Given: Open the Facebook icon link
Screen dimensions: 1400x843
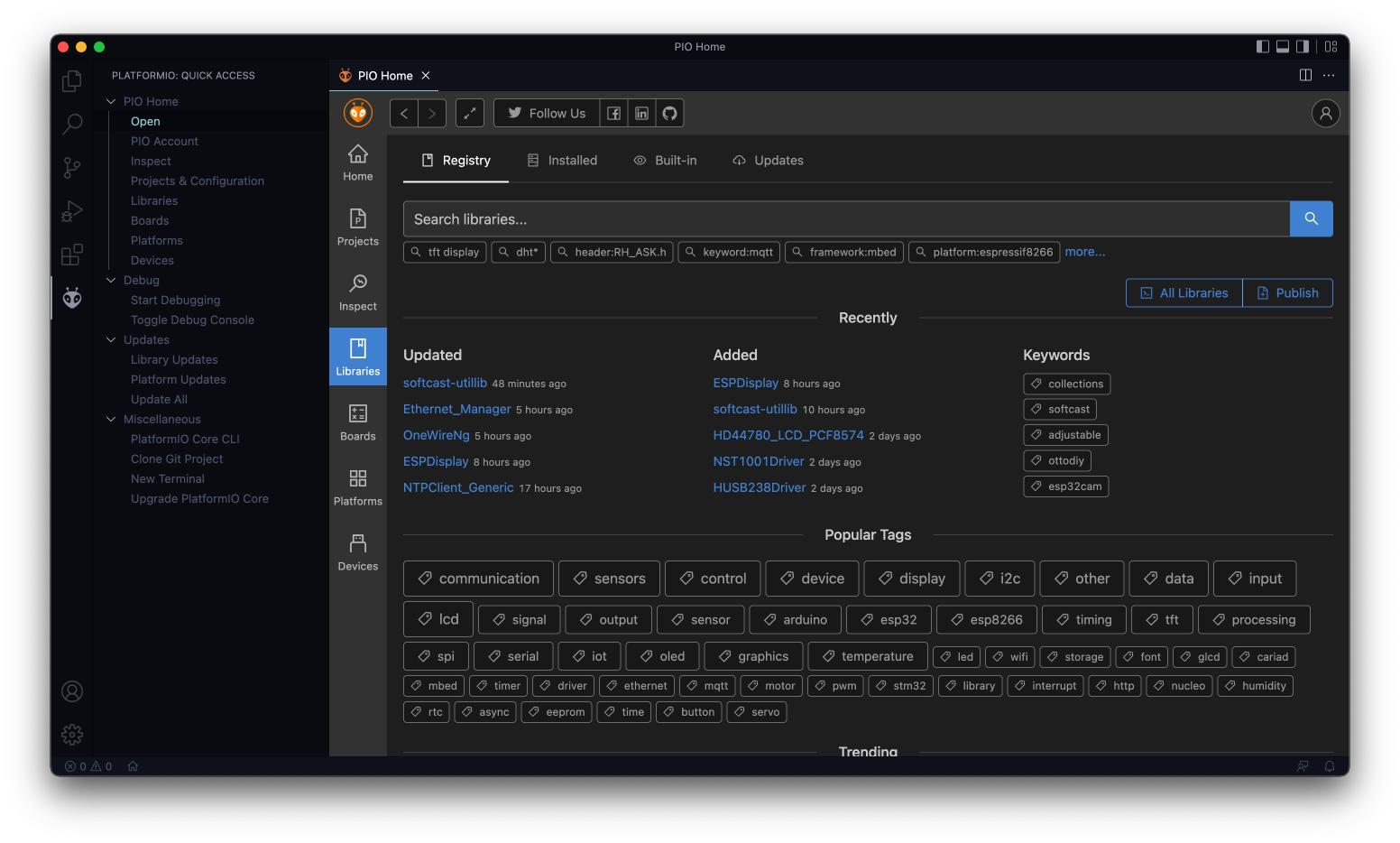Looking at the screenshot, I should coord(613,113).
